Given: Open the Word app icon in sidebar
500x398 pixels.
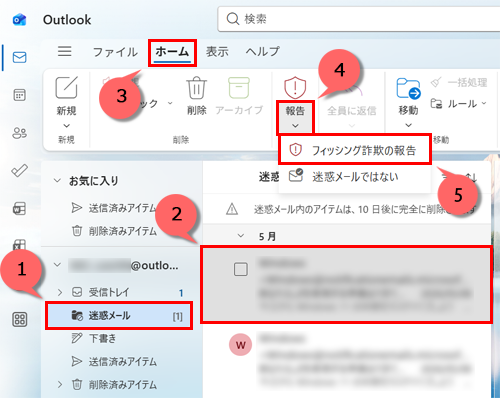Looking at the screenshot, I should (19, 209).
